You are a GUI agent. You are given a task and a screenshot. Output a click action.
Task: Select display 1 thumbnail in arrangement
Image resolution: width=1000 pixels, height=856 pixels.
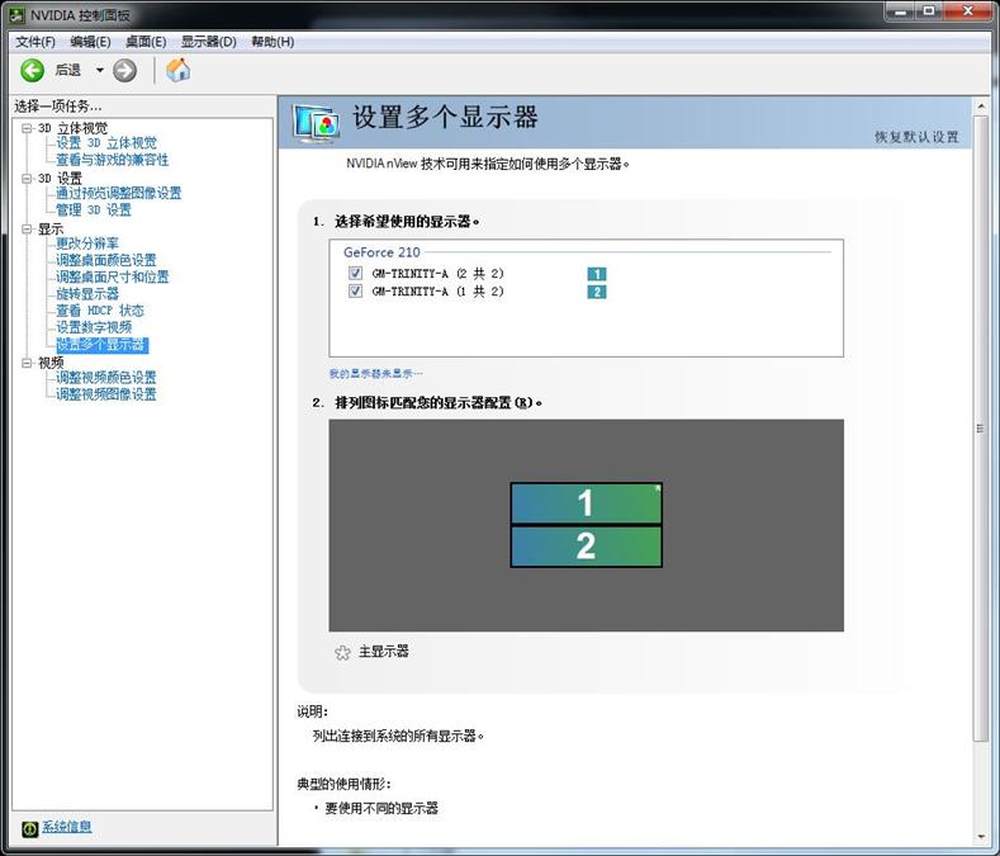click(x=586, y=503)
